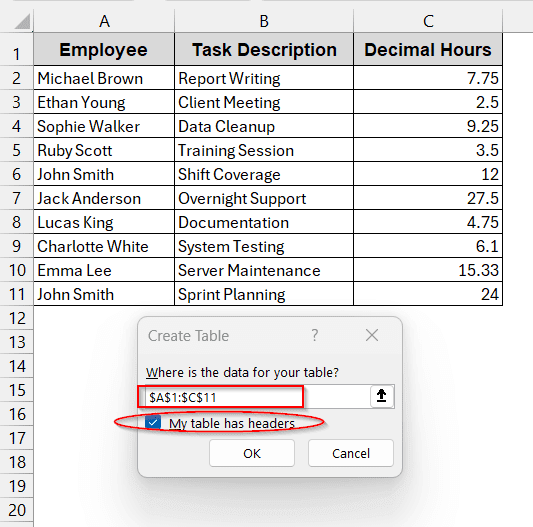The width and height of the screenshot is (533, 527).
Task: Click the 15.33 hours cell
Action: 428,270
